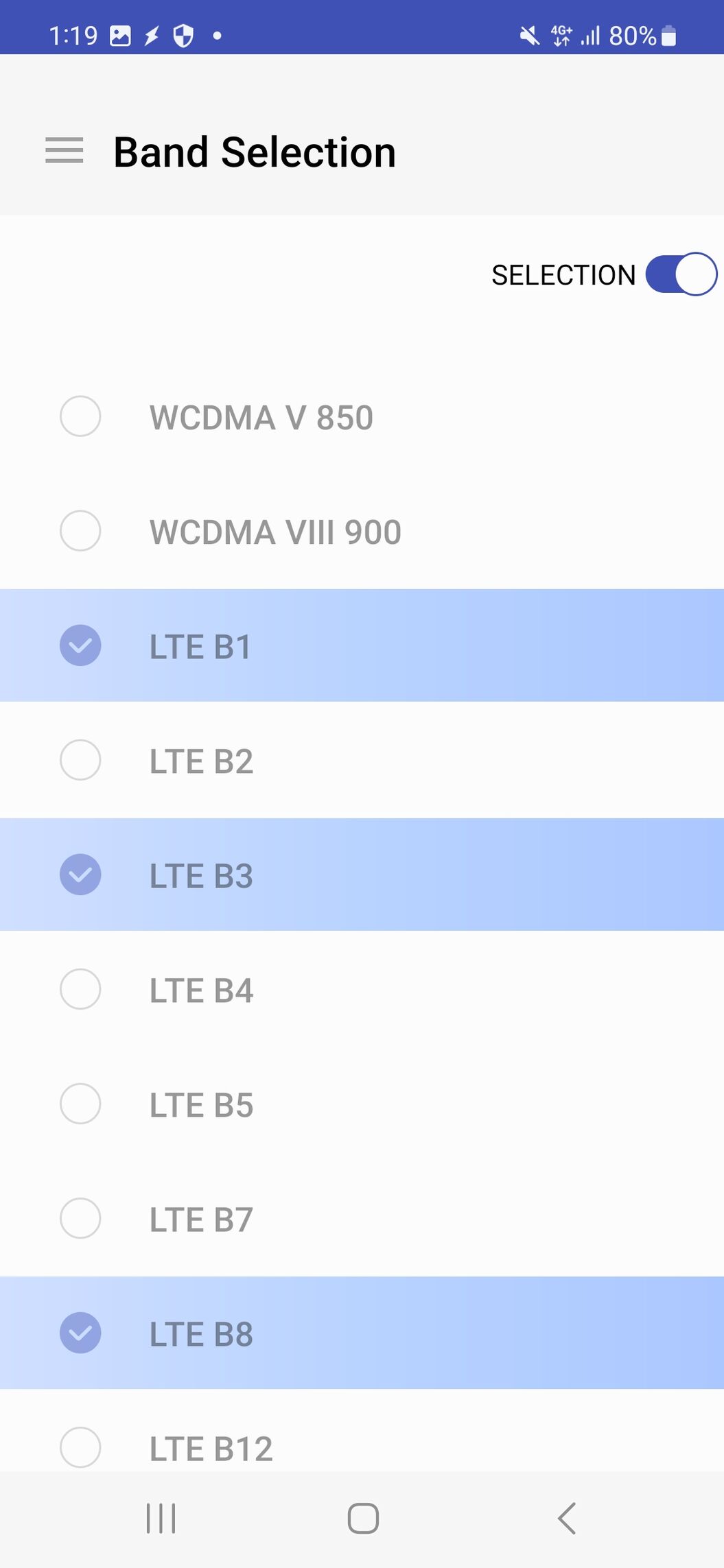Tap the image notification icon

coord(120,36)
